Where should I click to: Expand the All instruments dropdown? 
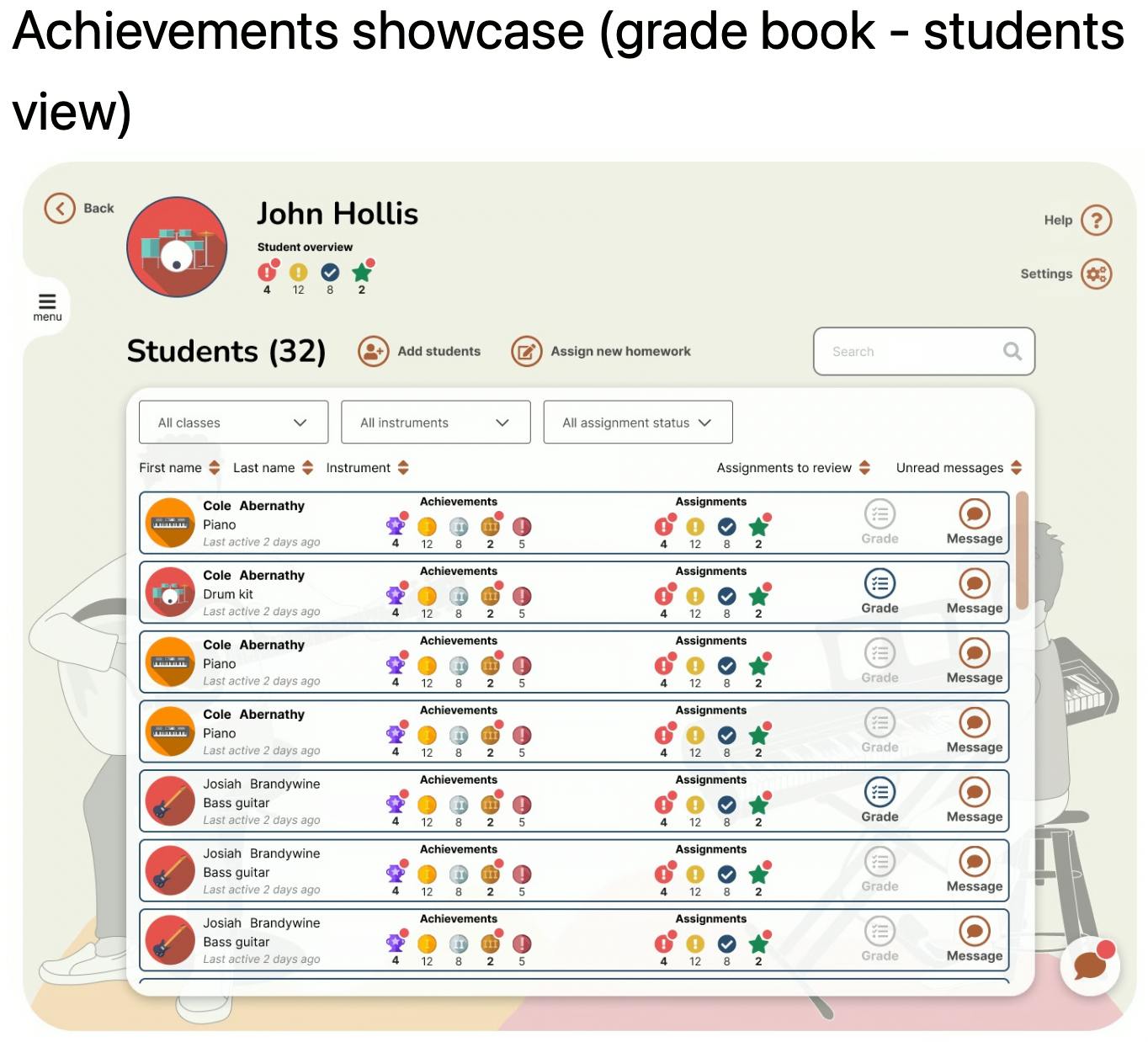tap(435, 423)
